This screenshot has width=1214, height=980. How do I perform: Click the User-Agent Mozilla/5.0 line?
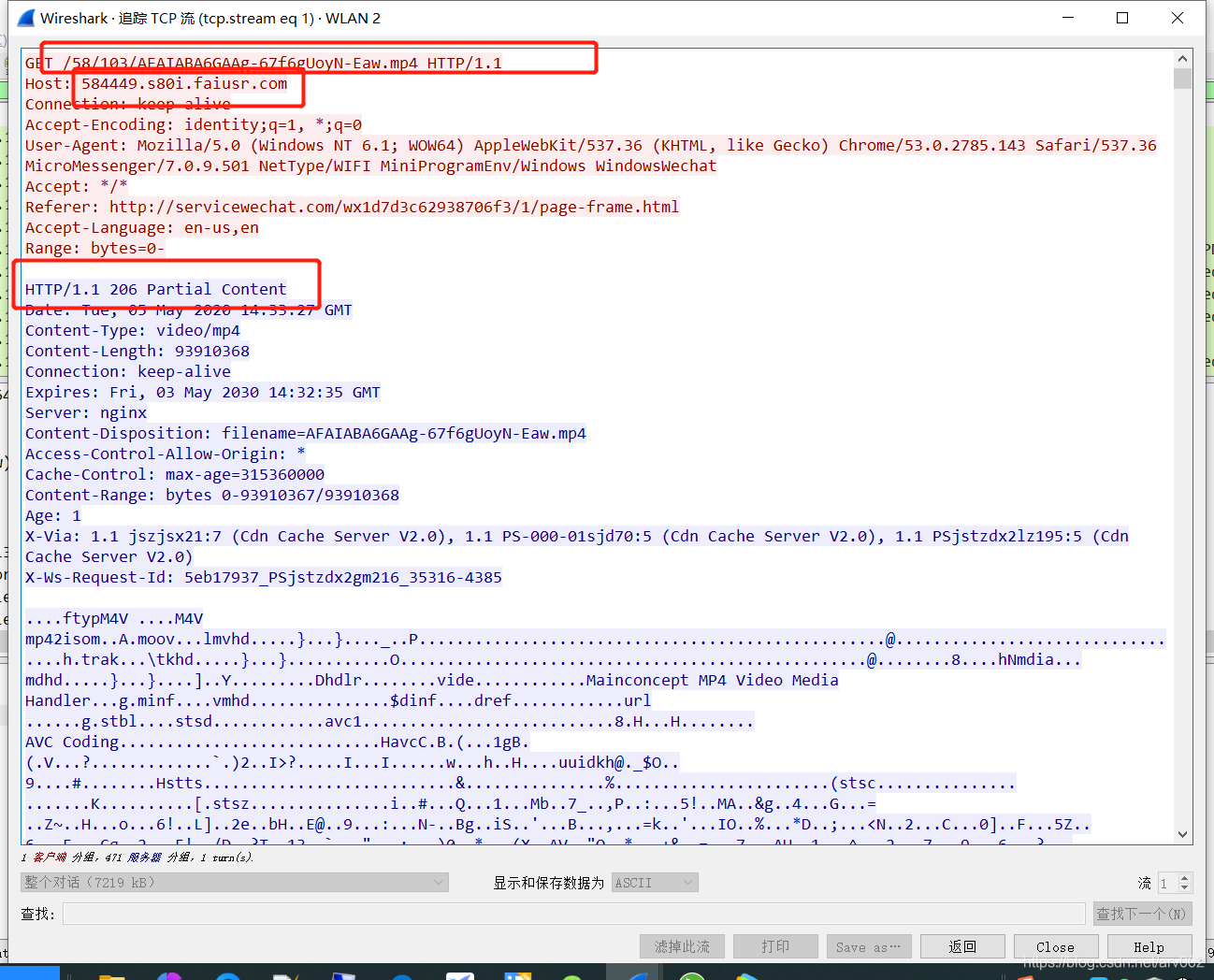click(591, 145)
